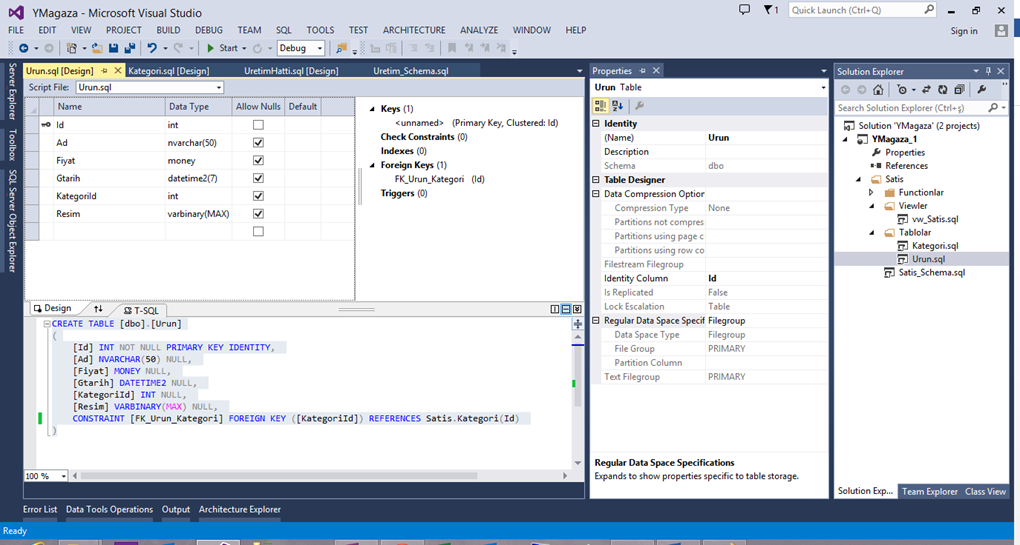Toggle Allow Nulls checkbox for Id column
This screenshot has width=1020, height=545.
coord(258,125)
